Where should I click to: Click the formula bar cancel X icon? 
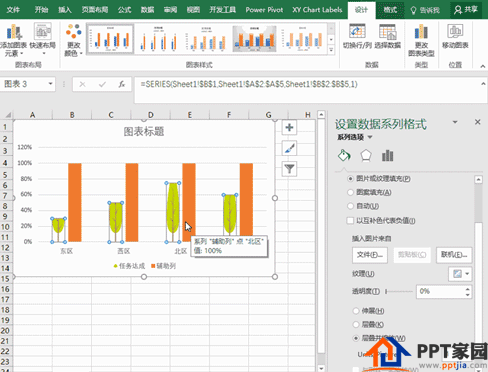point(82,85)
